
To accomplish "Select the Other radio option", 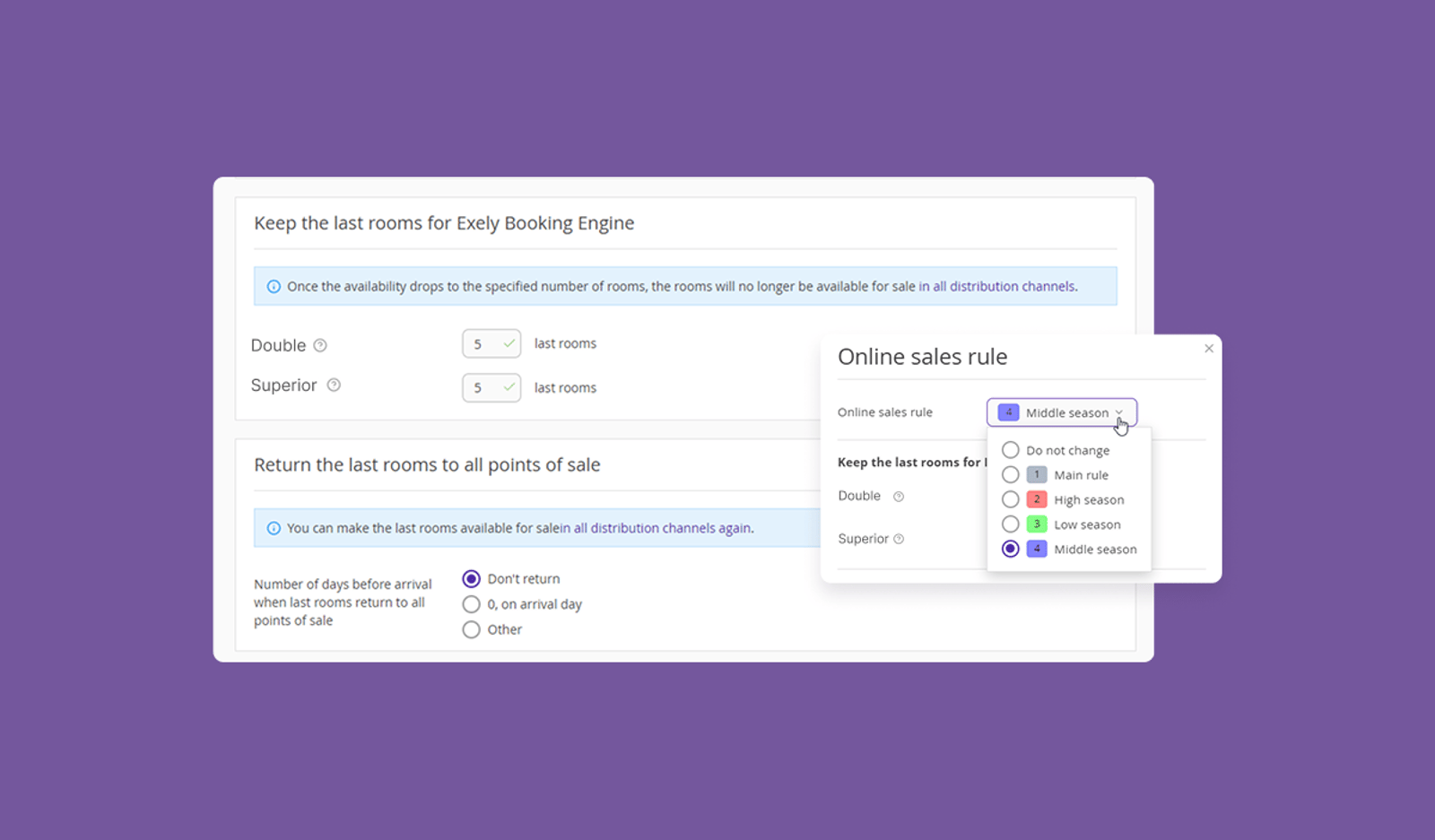I will tap(471, 629).
